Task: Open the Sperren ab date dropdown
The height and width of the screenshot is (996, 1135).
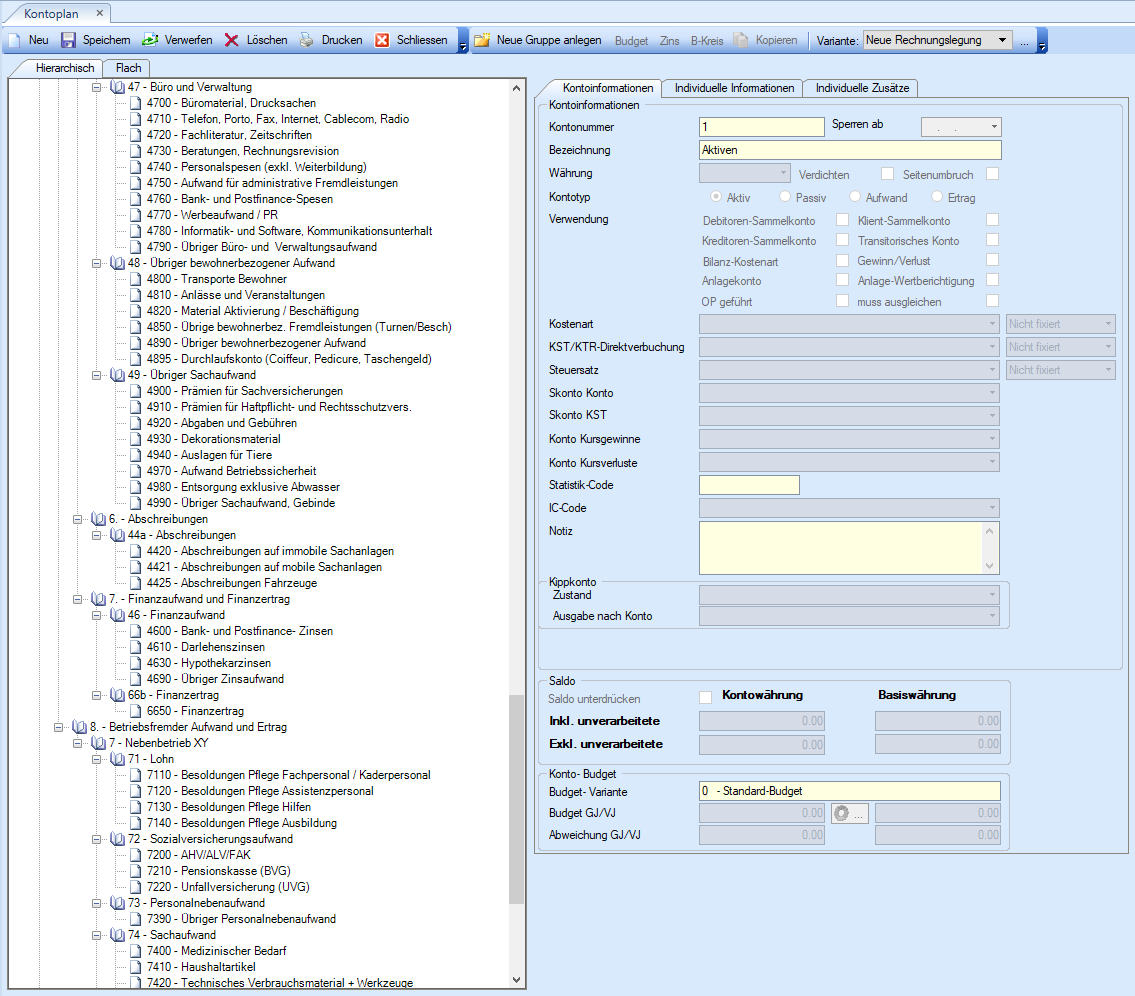Action: coord(995,127)
